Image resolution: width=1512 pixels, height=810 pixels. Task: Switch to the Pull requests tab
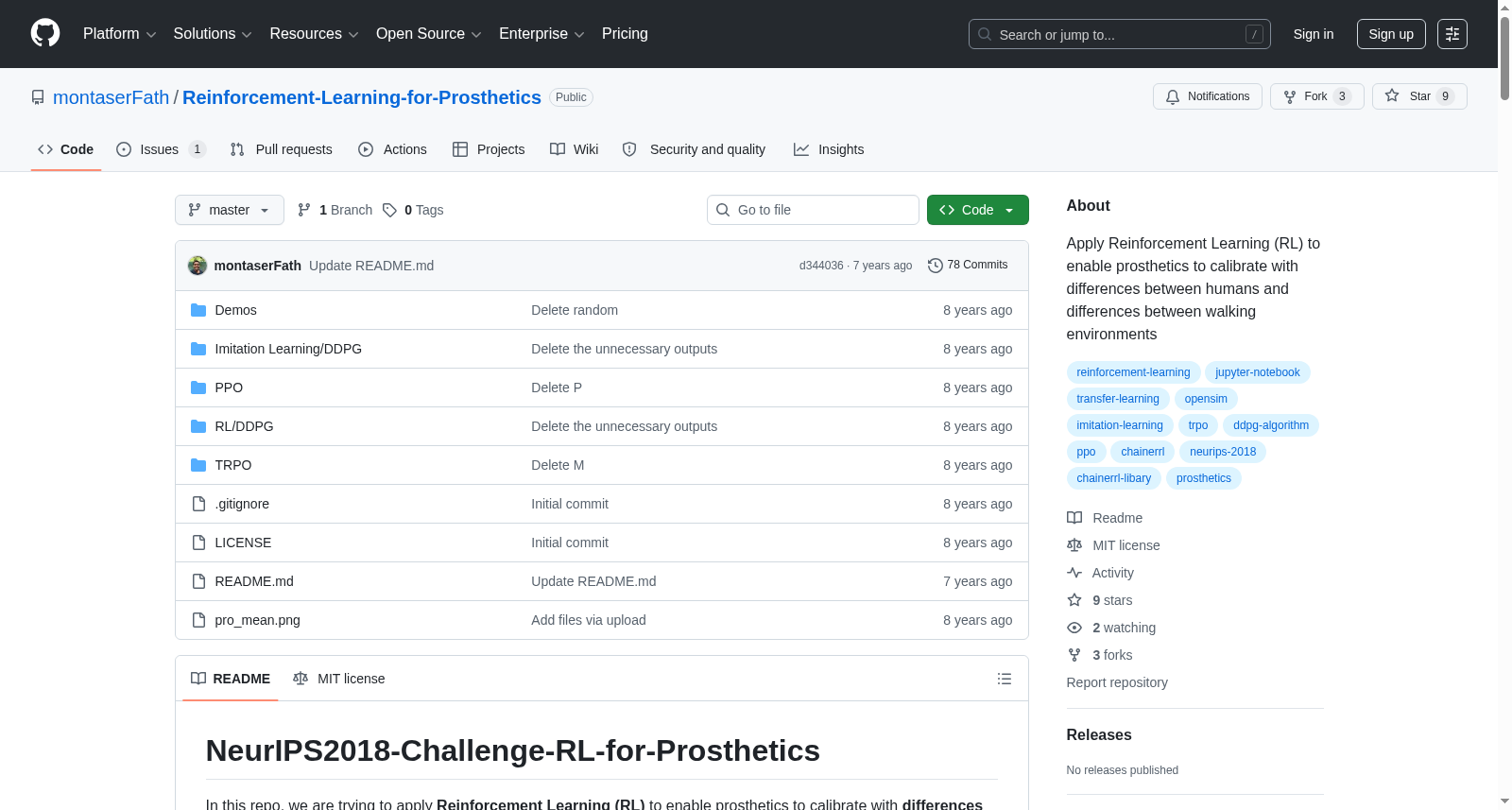tap(282, 149)
